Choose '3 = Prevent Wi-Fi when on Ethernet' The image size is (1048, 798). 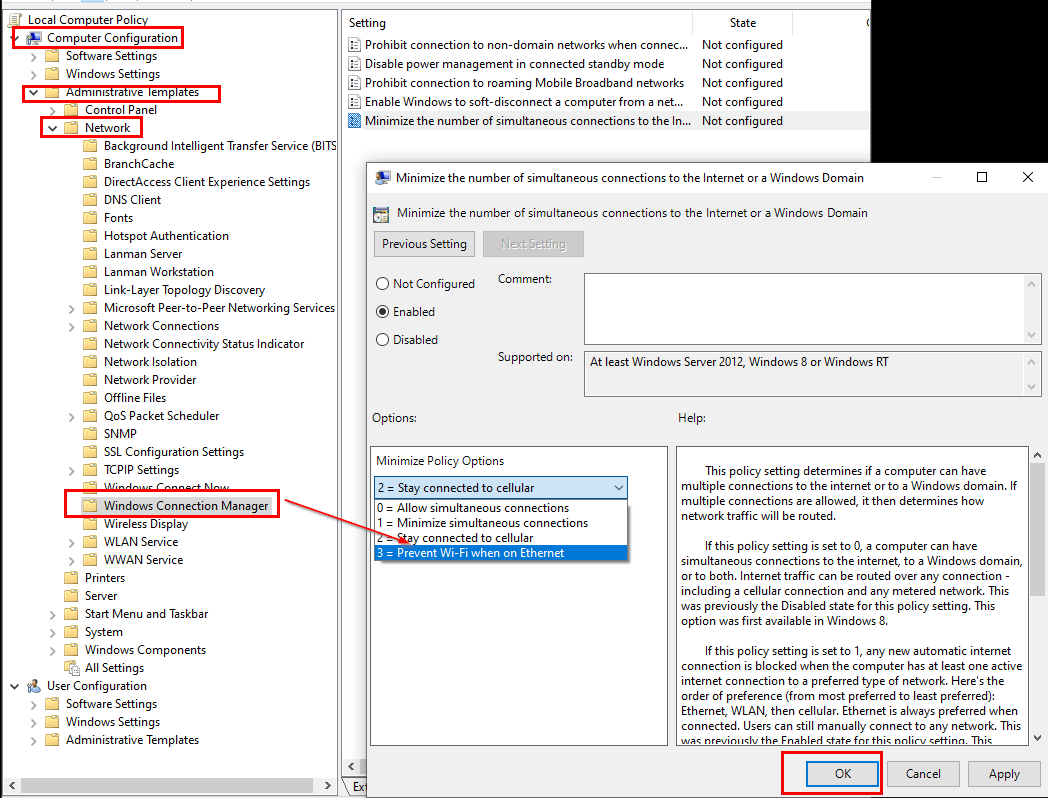pos(501,553)
